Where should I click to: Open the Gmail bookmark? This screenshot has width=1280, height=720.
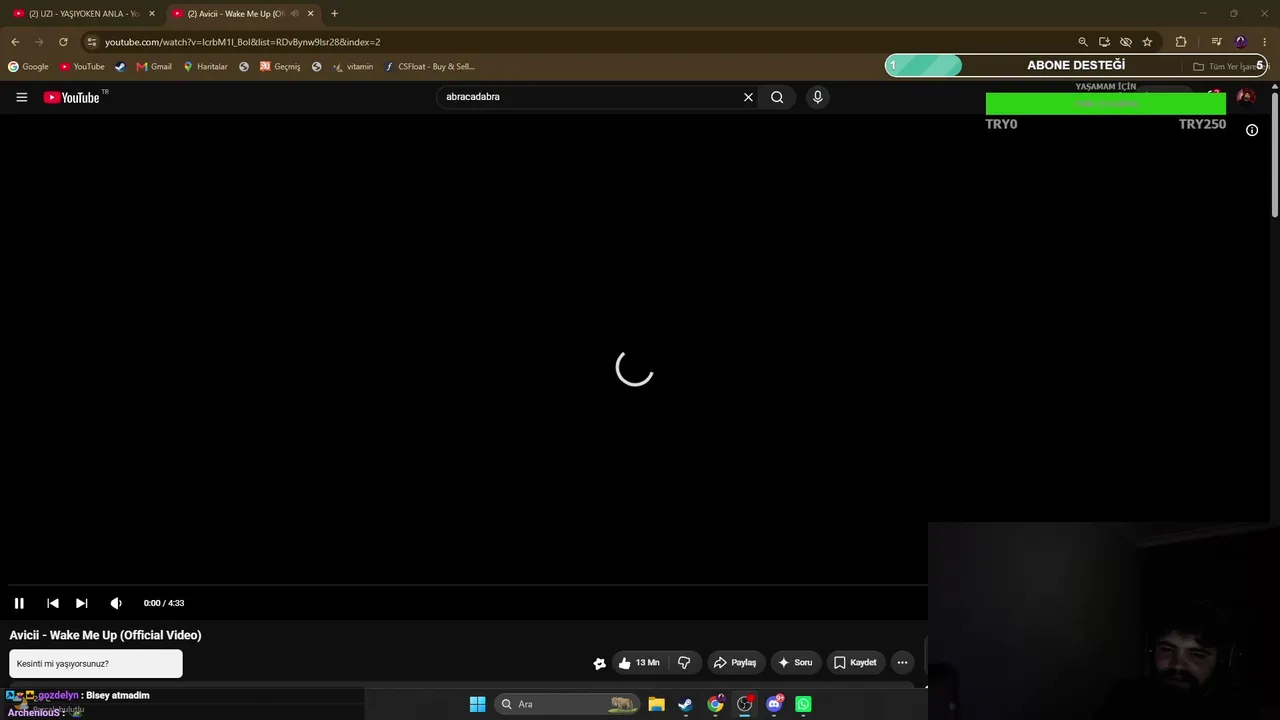(154, 67)
